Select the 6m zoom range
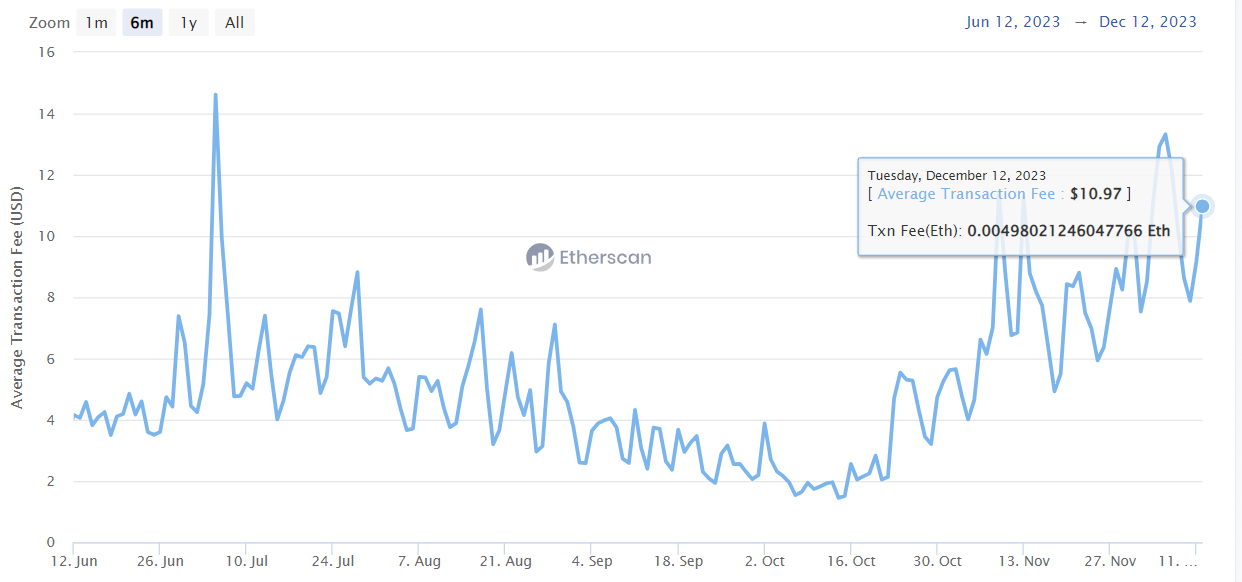Viewport: 1242px width, 582px height. [142, 22]
